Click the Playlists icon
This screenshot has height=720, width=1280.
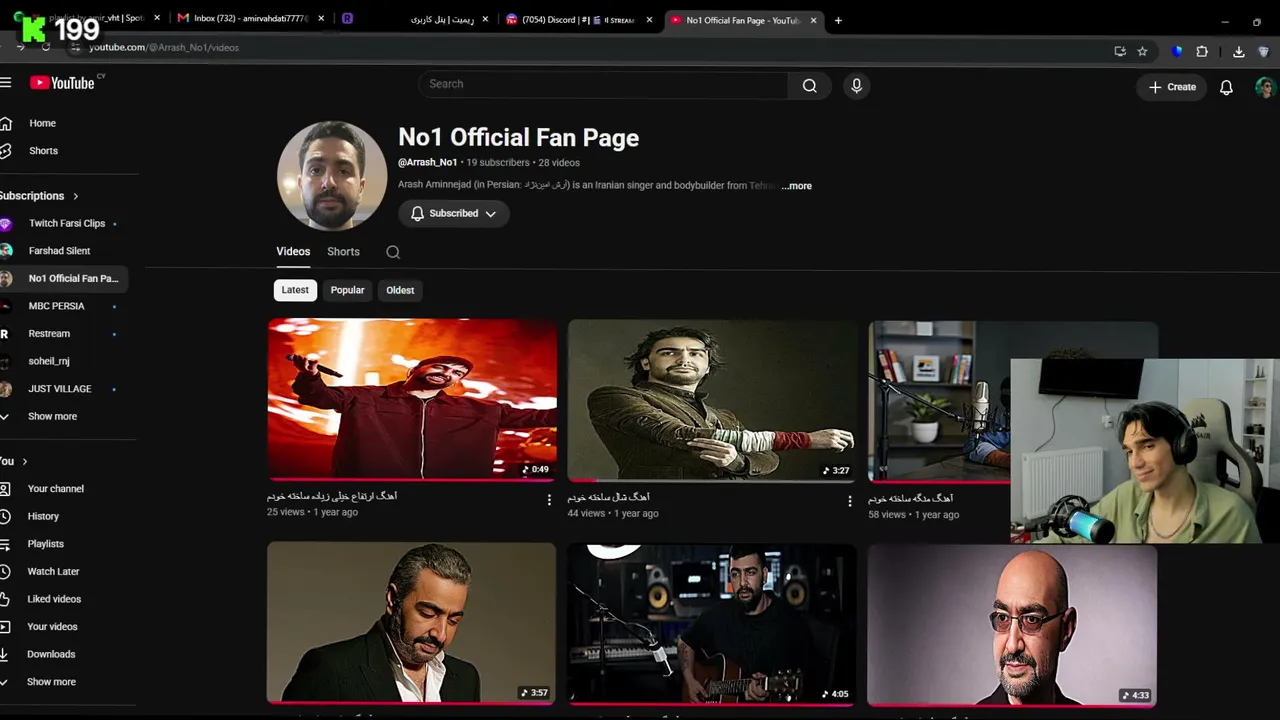6,544
